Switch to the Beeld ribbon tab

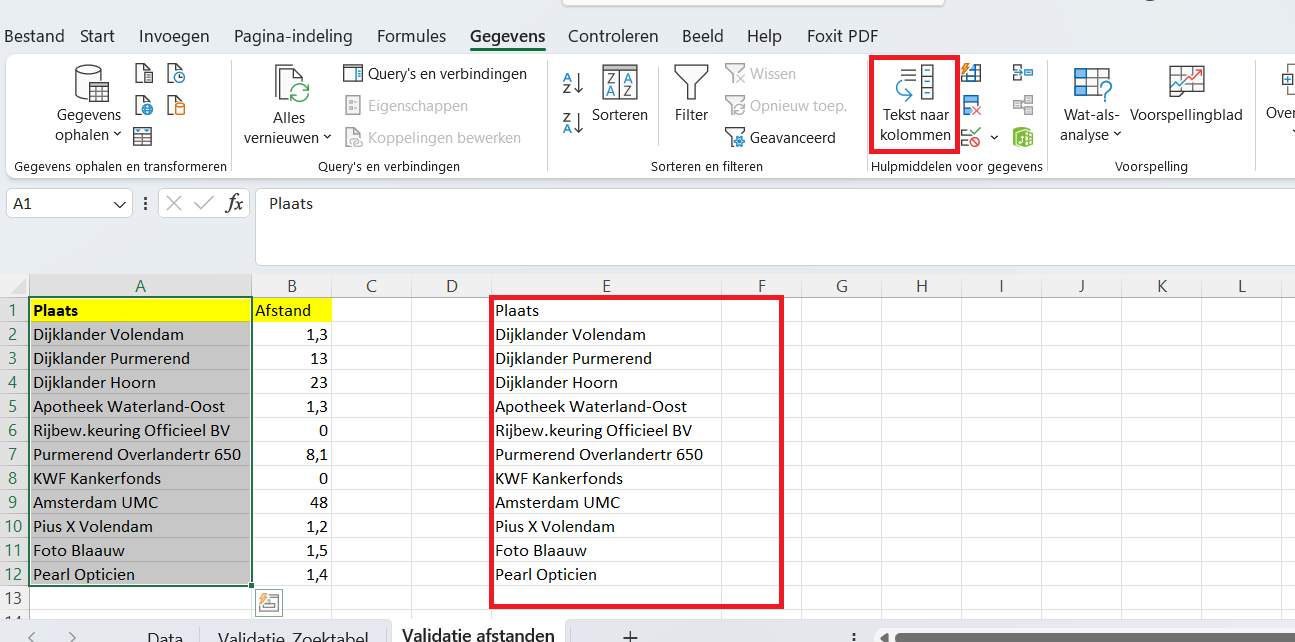702,36
